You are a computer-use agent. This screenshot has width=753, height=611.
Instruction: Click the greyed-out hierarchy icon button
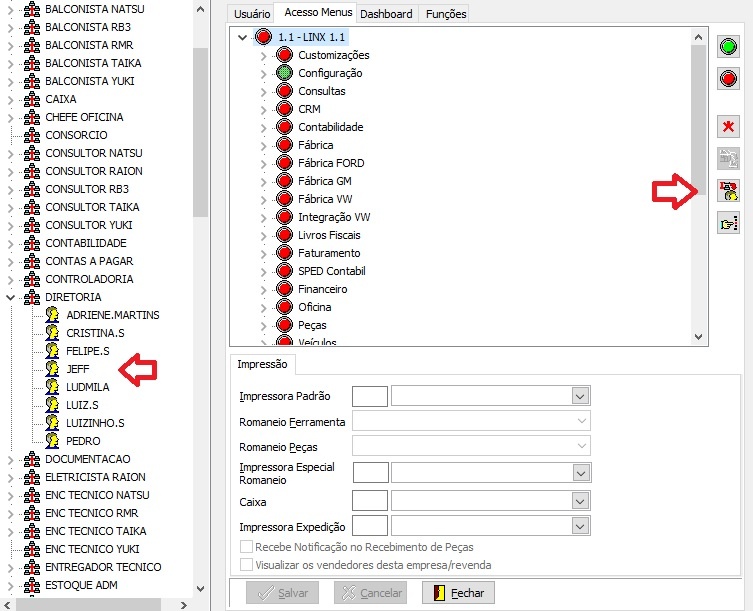click(x=728, y=159)
